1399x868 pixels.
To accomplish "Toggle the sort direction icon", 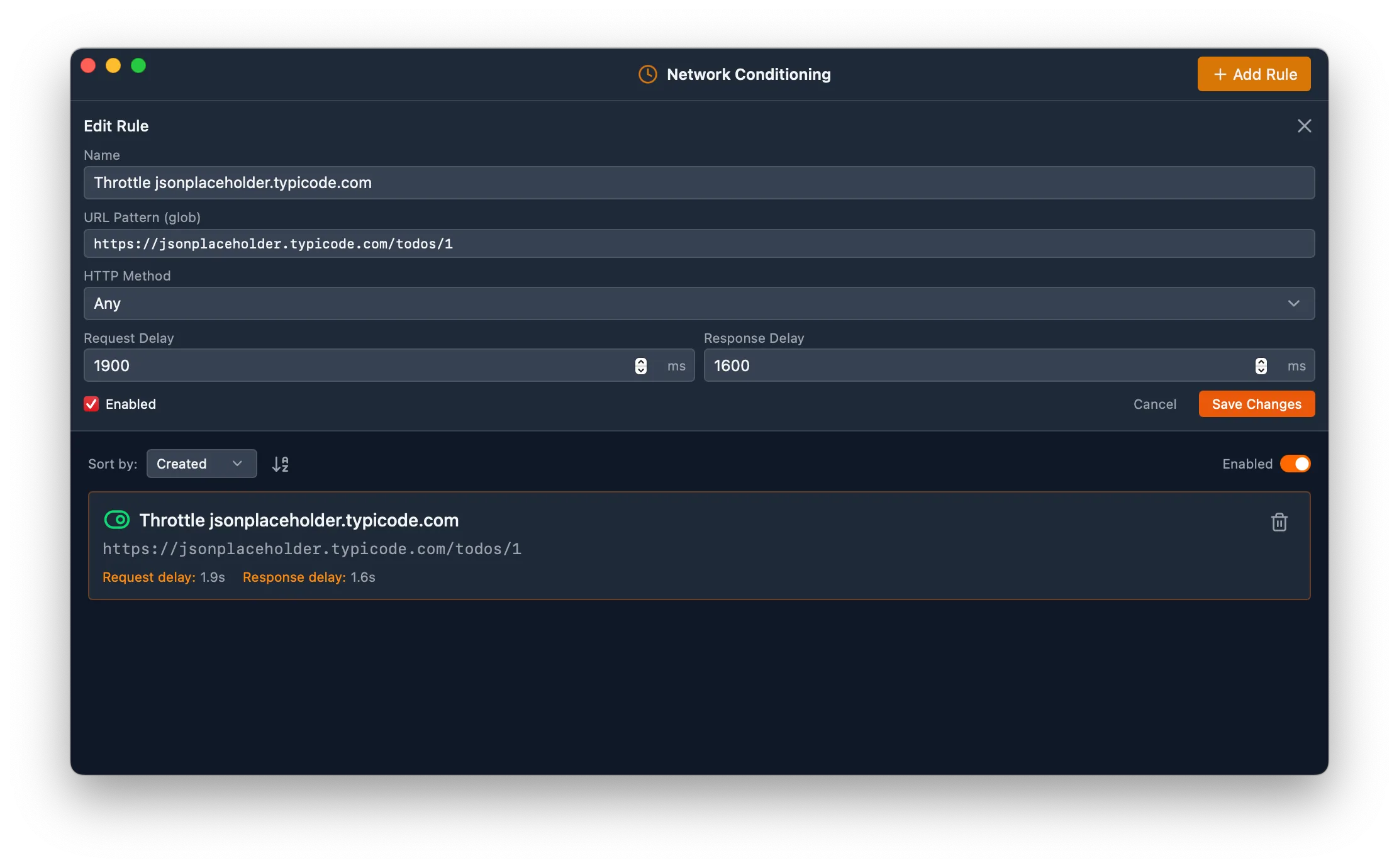I will 281,464.
